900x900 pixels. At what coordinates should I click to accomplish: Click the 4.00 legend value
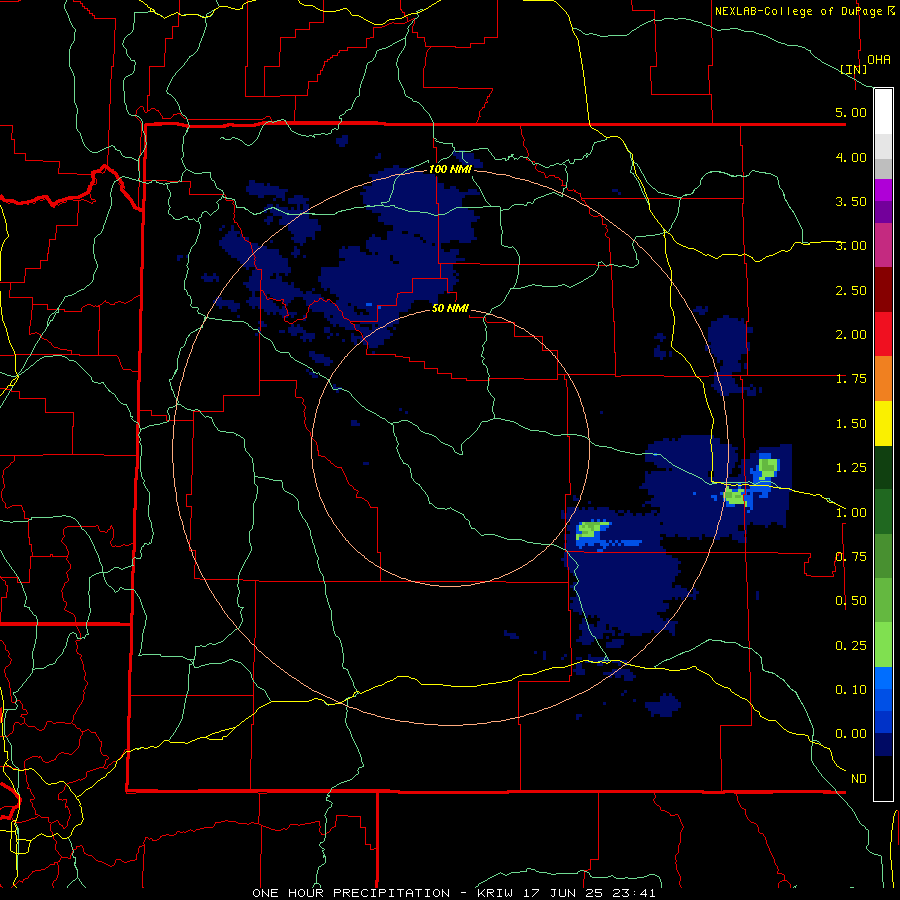pyautogui.click(x=851, y=157)
